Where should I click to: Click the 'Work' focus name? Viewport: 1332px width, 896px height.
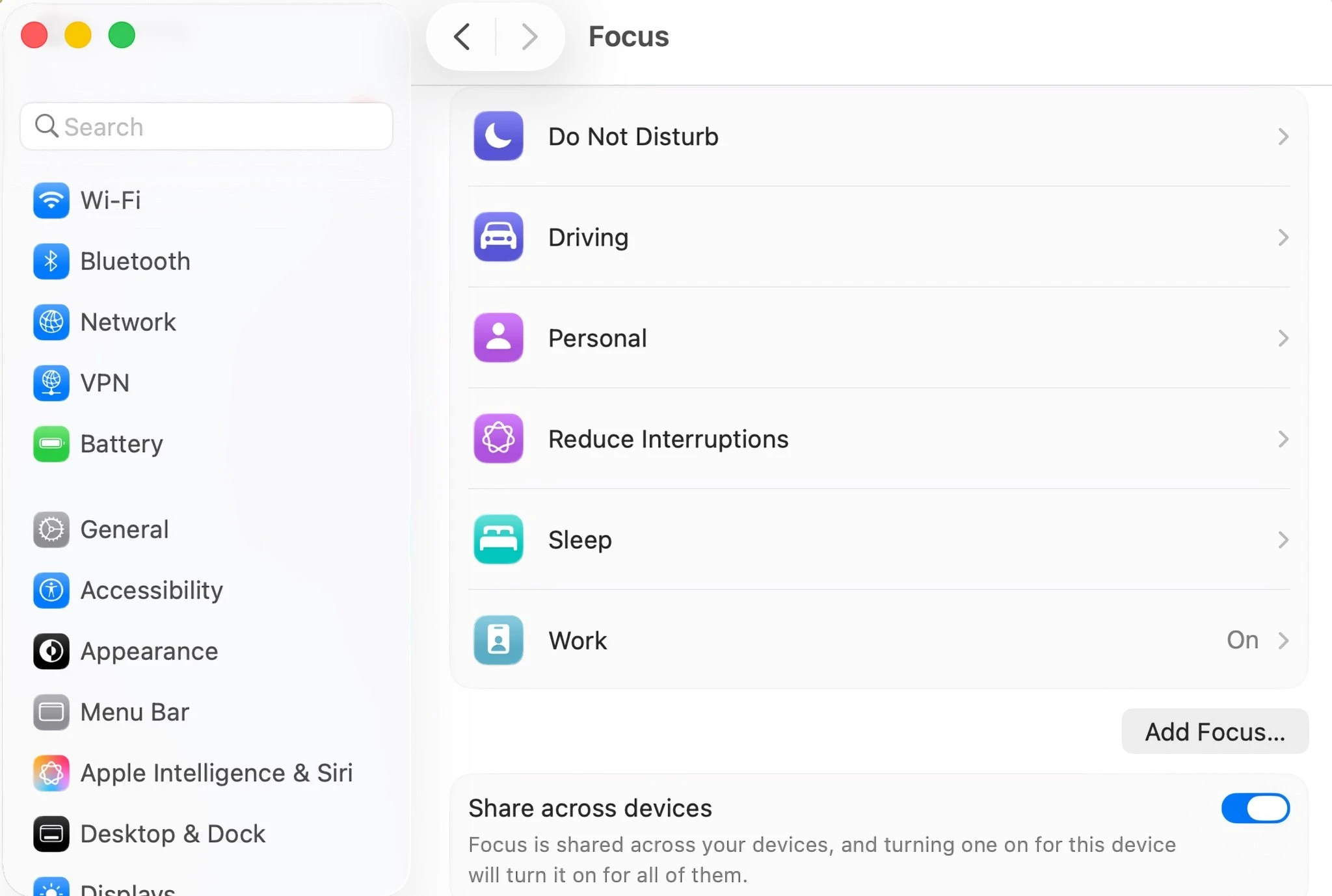click(578, 640)
